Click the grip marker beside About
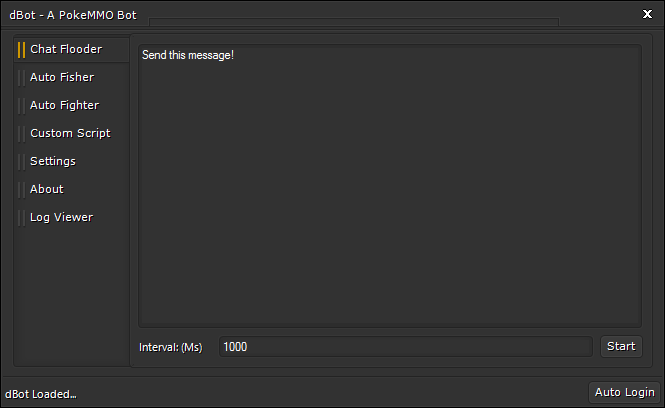 pyautogui.click(x=22, y=190)
